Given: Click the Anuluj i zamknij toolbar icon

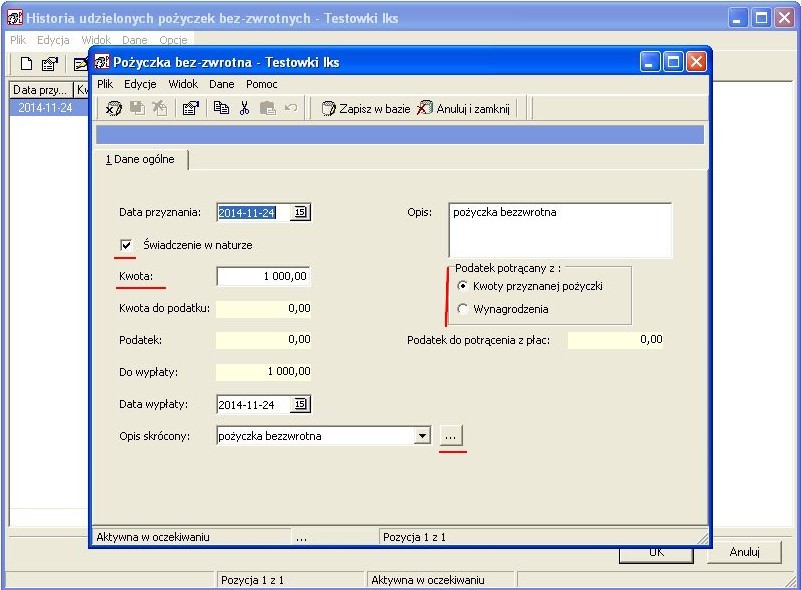Looking at the screenshot, I should (x=425, y=108).
